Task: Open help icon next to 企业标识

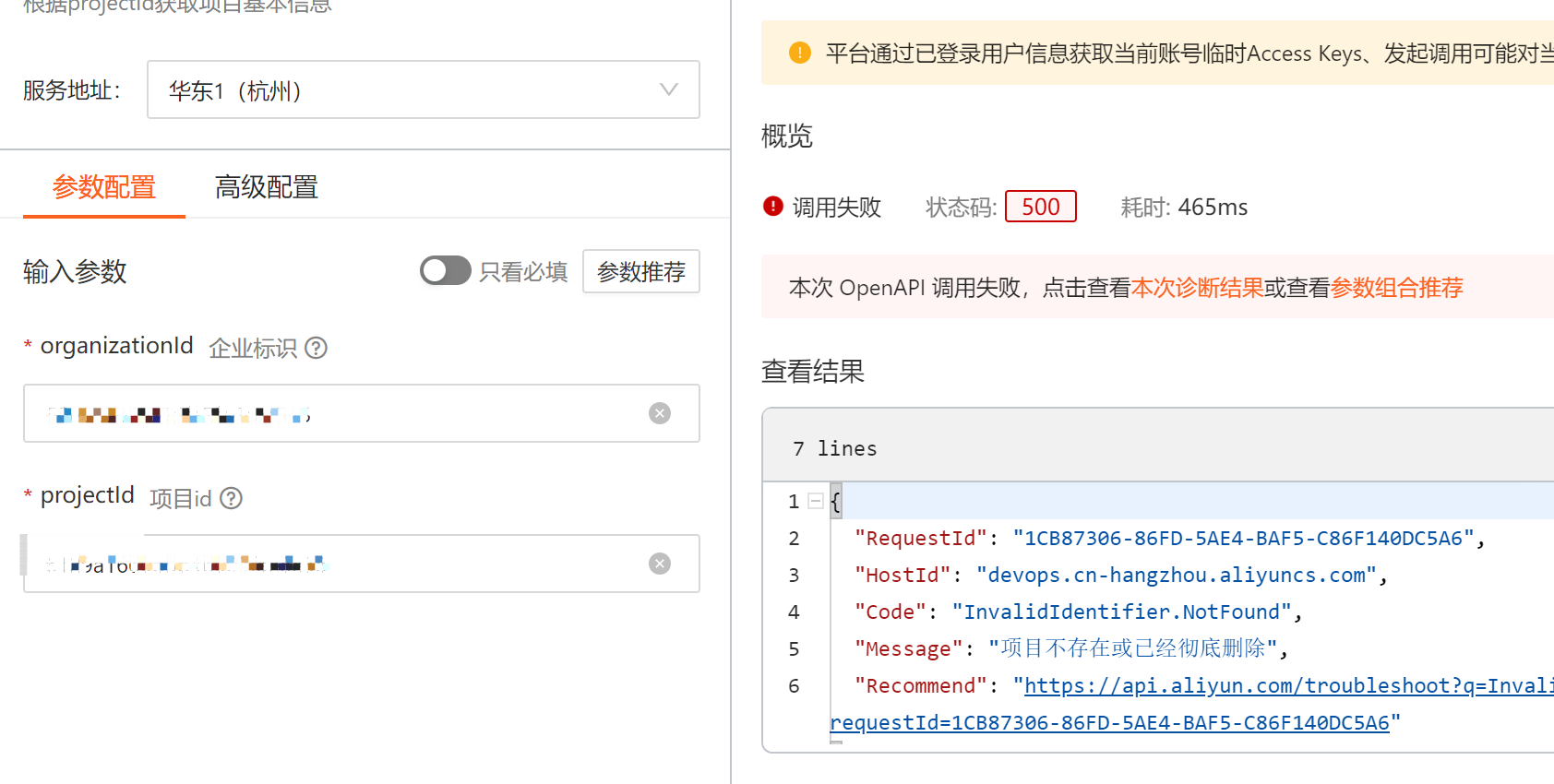Action: [317, 348]
